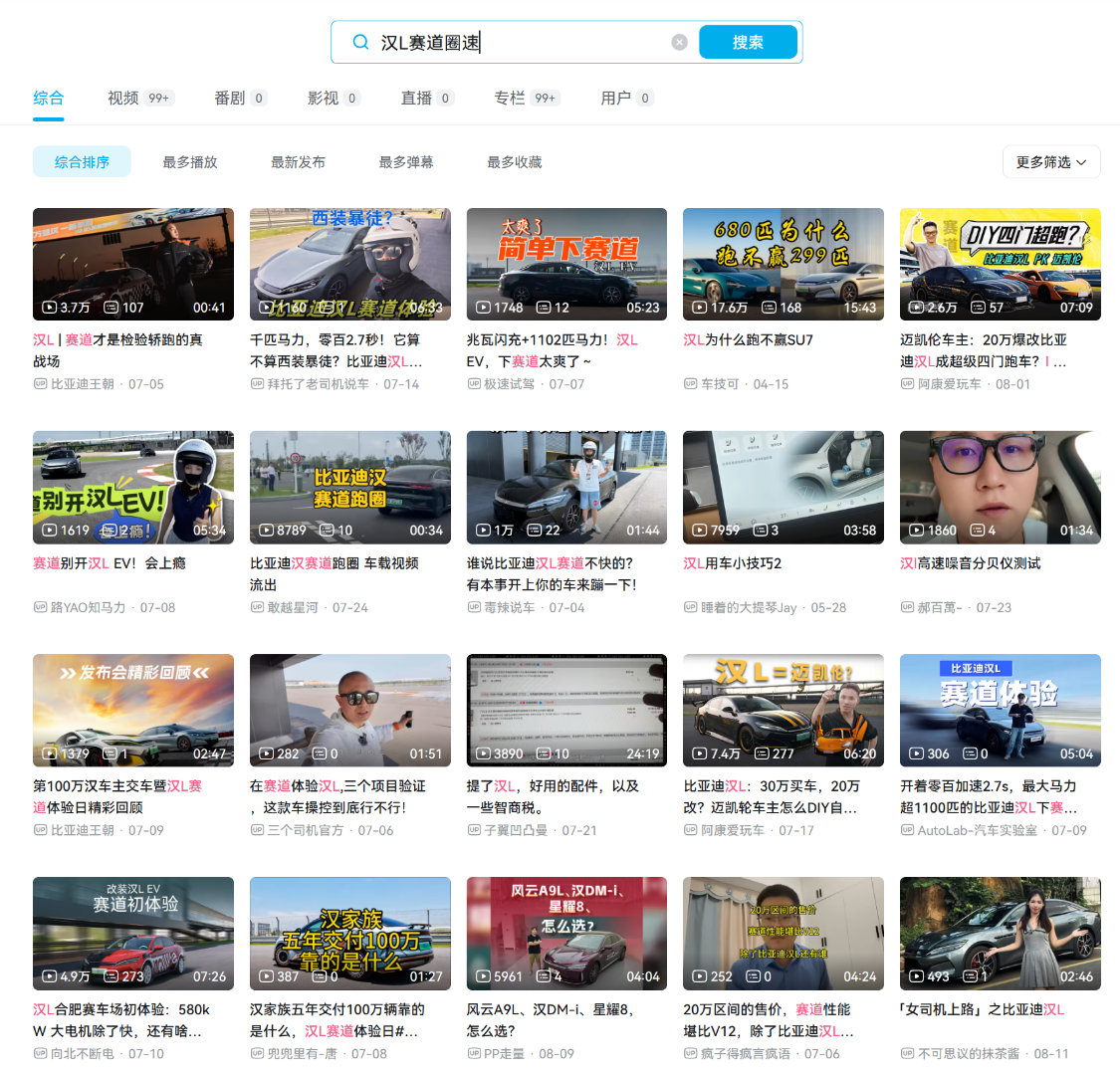Image resolution: width=1120 pixels, height=1075 pixels.
Task: Open title 汉L用车小技巧2
Action: (x=732, y=563)
